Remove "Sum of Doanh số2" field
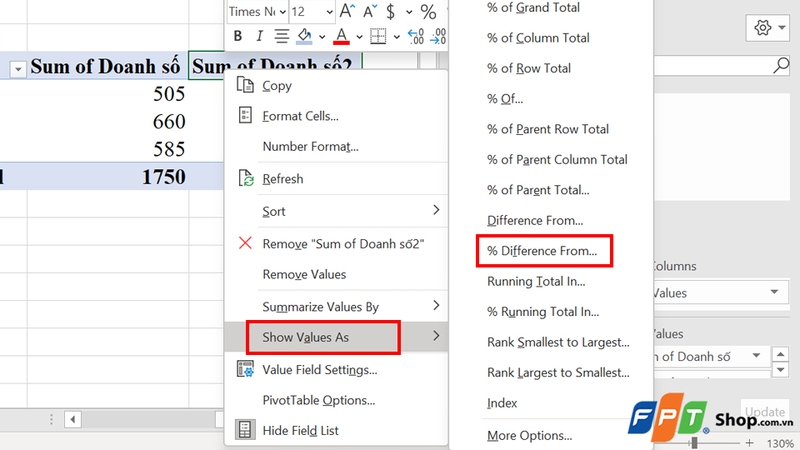The width and height of the screenshot is (800, 450). coord(336,243)
